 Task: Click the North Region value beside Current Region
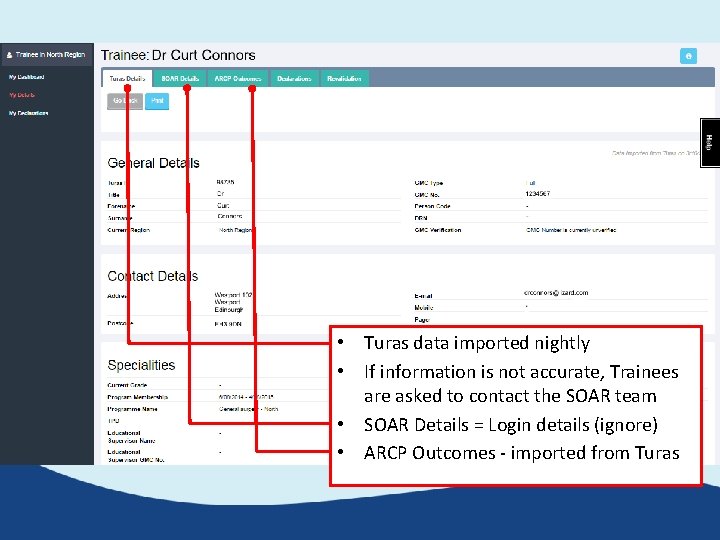(236, 230)
